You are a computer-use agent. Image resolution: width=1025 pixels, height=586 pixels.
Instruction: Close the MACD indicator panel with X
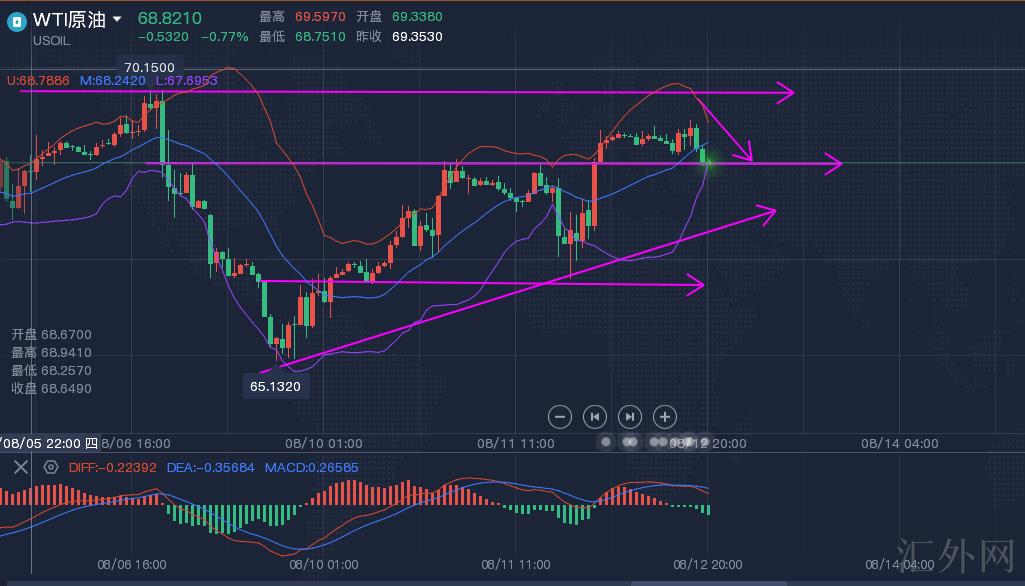point(21,467)
